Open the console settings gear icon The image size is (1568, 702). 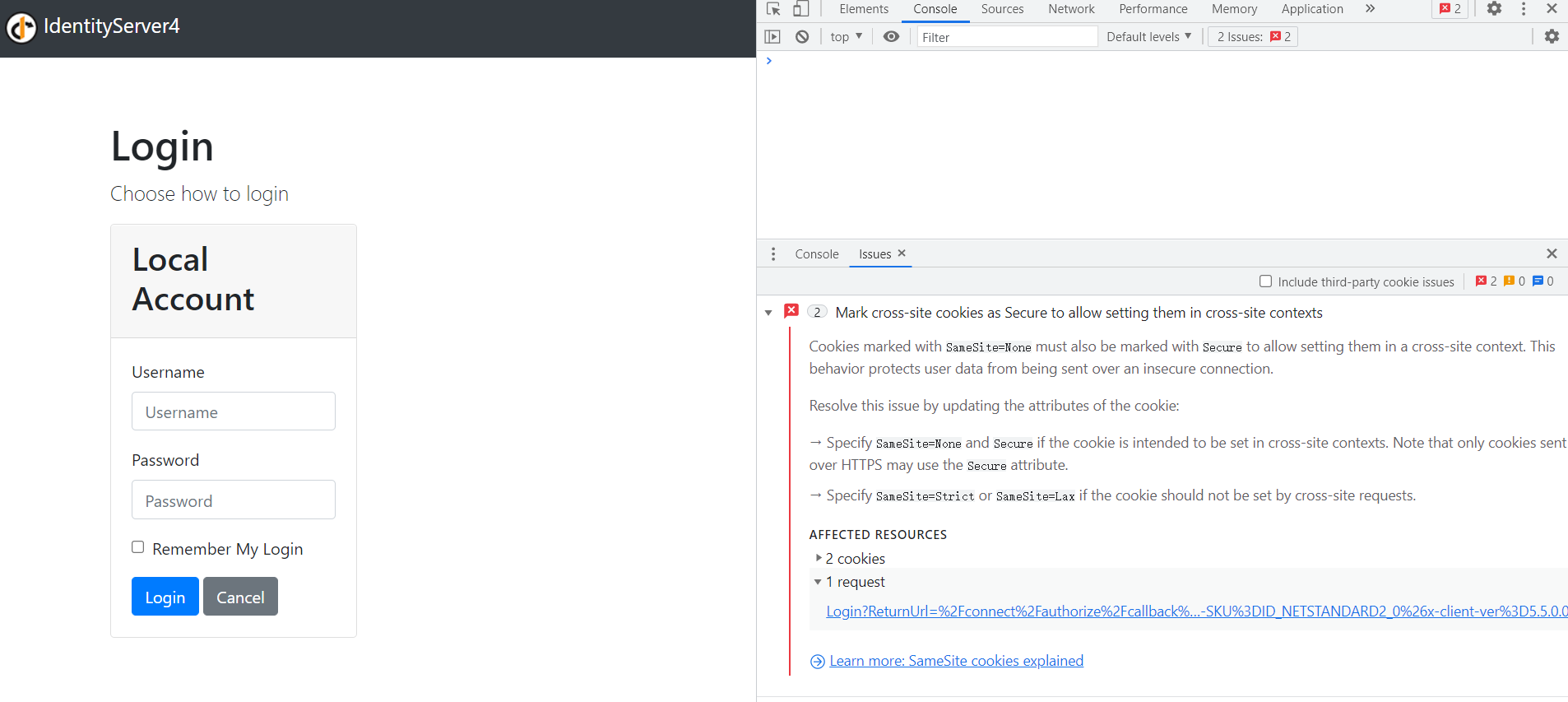click(x=1552, y=37)
